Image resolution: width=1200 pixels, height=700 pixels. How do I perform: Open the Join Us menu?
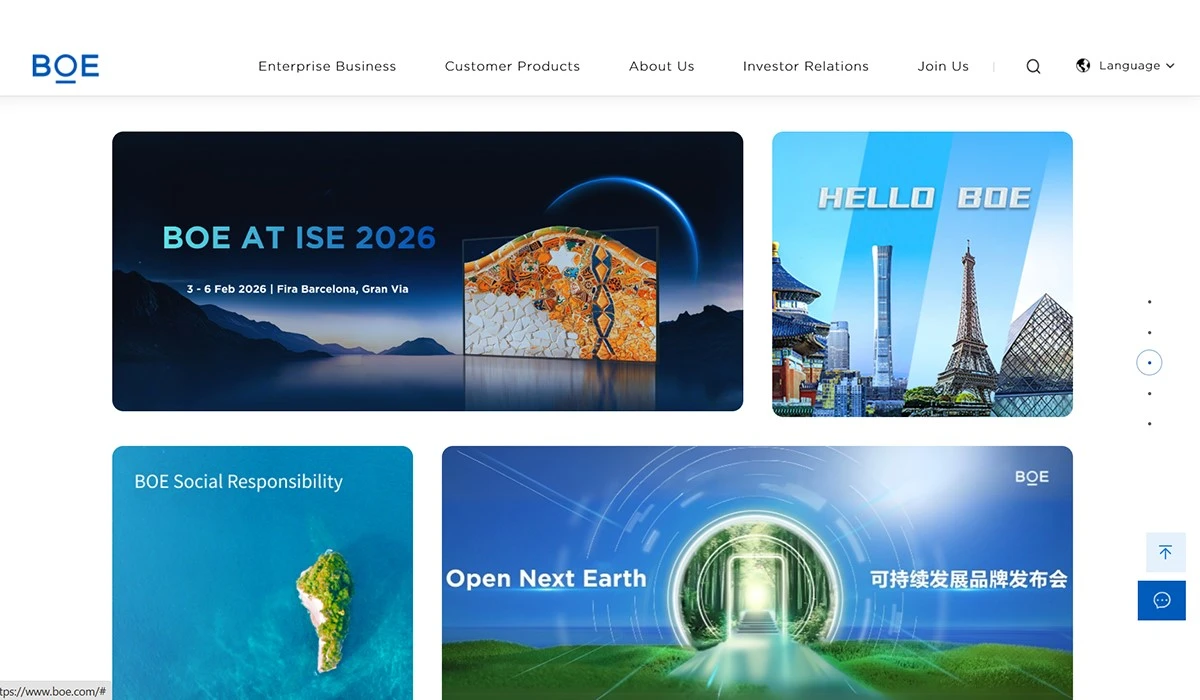tap(943, 66)
